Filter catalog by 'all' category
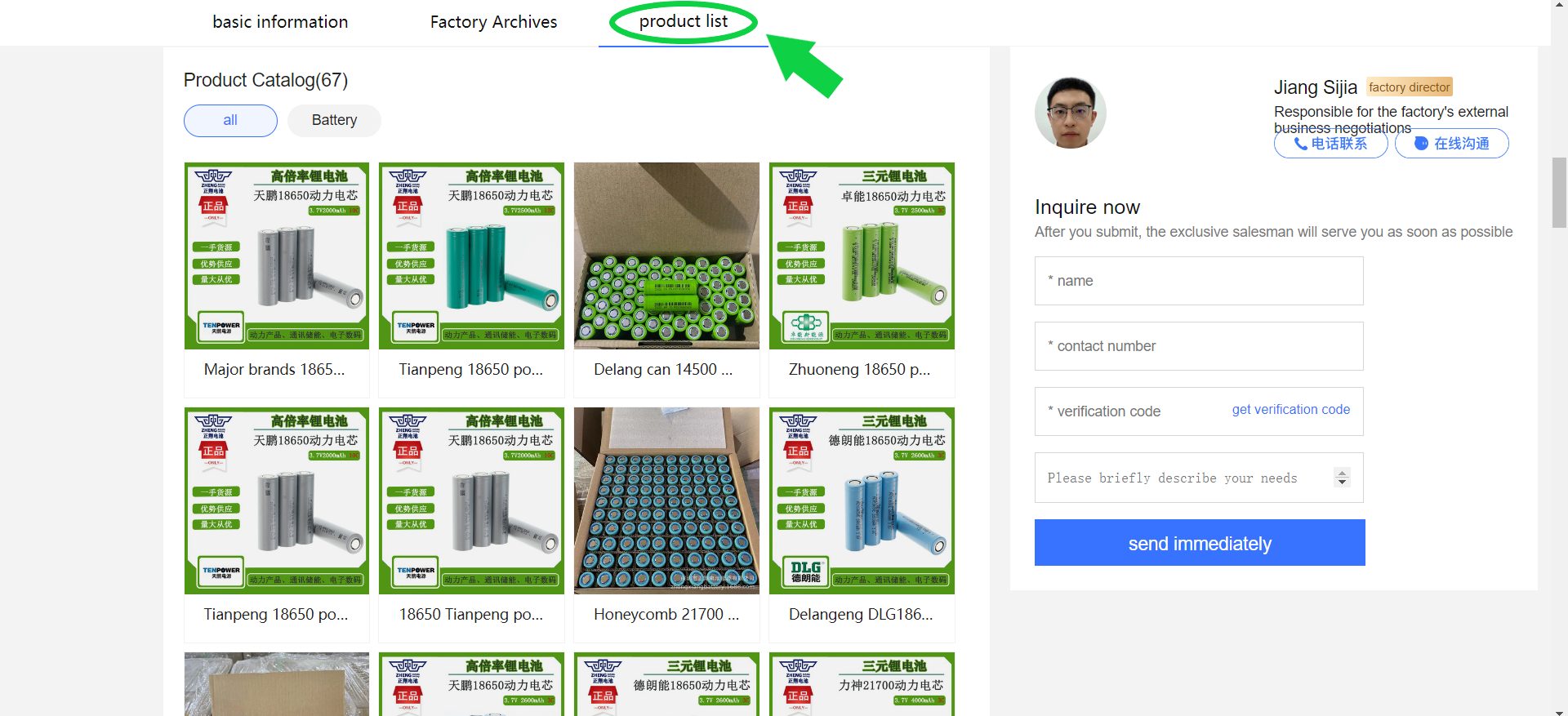The width and height of the screenshot is (1568, 716). [230, 120]
